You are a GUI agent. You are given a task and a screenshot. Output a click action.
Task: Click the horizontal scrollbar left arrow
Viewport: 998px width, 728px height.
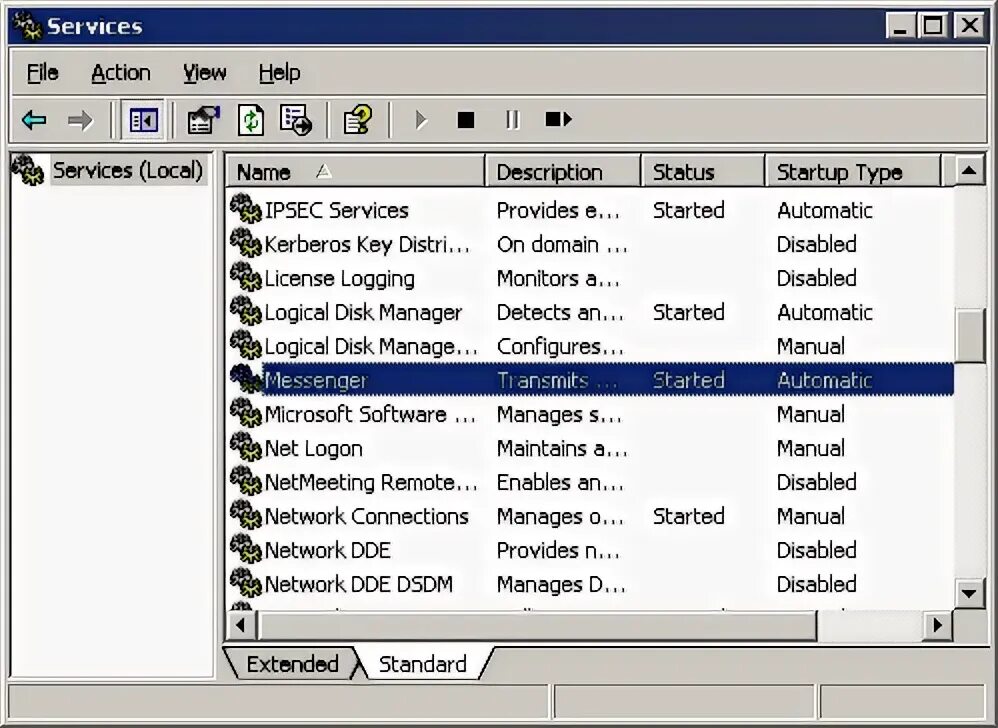pyautogui.click(x=241, y=626)
